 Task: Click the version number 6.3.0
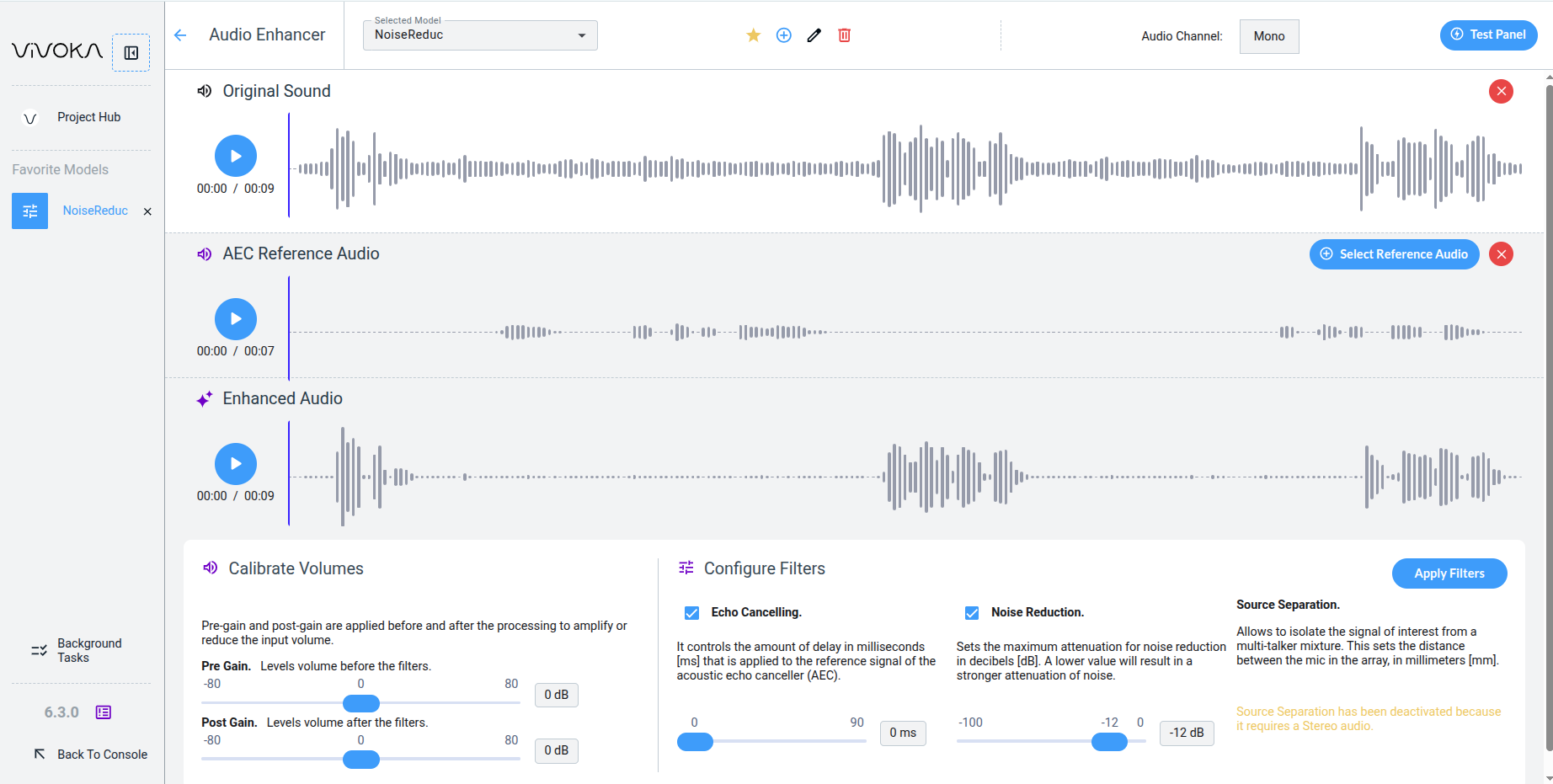(x=61, y=712)
